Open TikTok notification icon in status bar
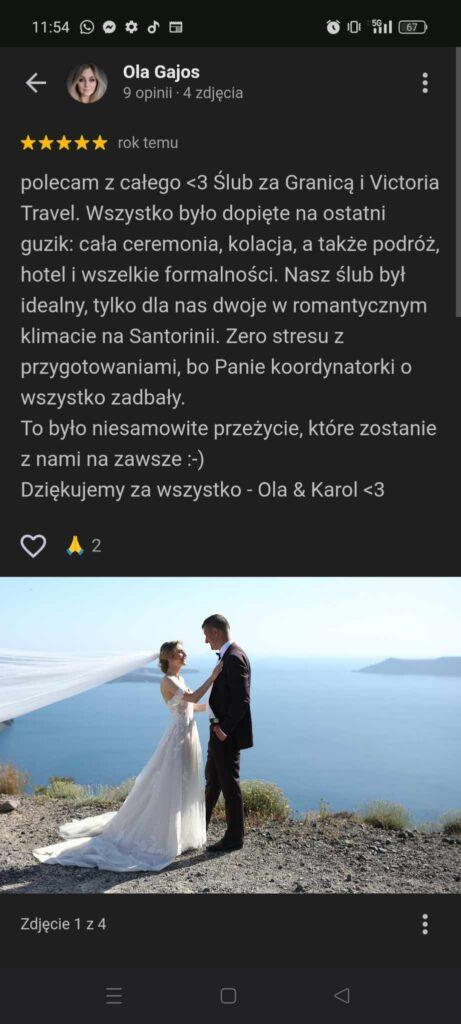Image resolution: width=461 pixels, height=1024 pixels. pos(153,27)
